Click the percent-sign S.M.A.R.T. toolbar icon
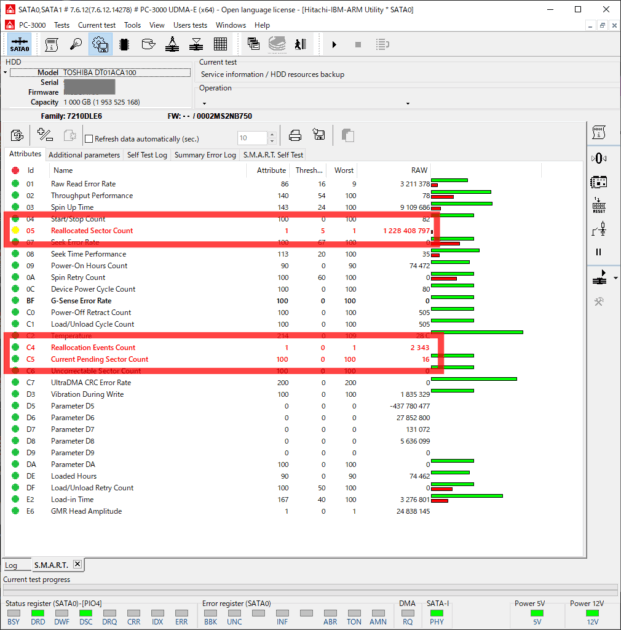The height and width of the screenshot is (630, 621). (45, 135)
